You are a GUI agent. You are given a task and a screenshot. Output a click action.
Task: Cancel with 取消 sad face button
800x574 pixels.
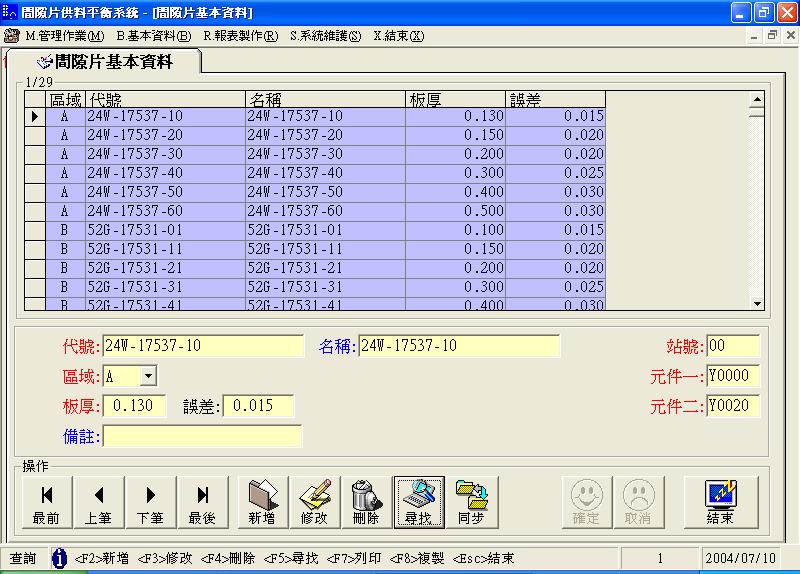(x=639, y=502)
